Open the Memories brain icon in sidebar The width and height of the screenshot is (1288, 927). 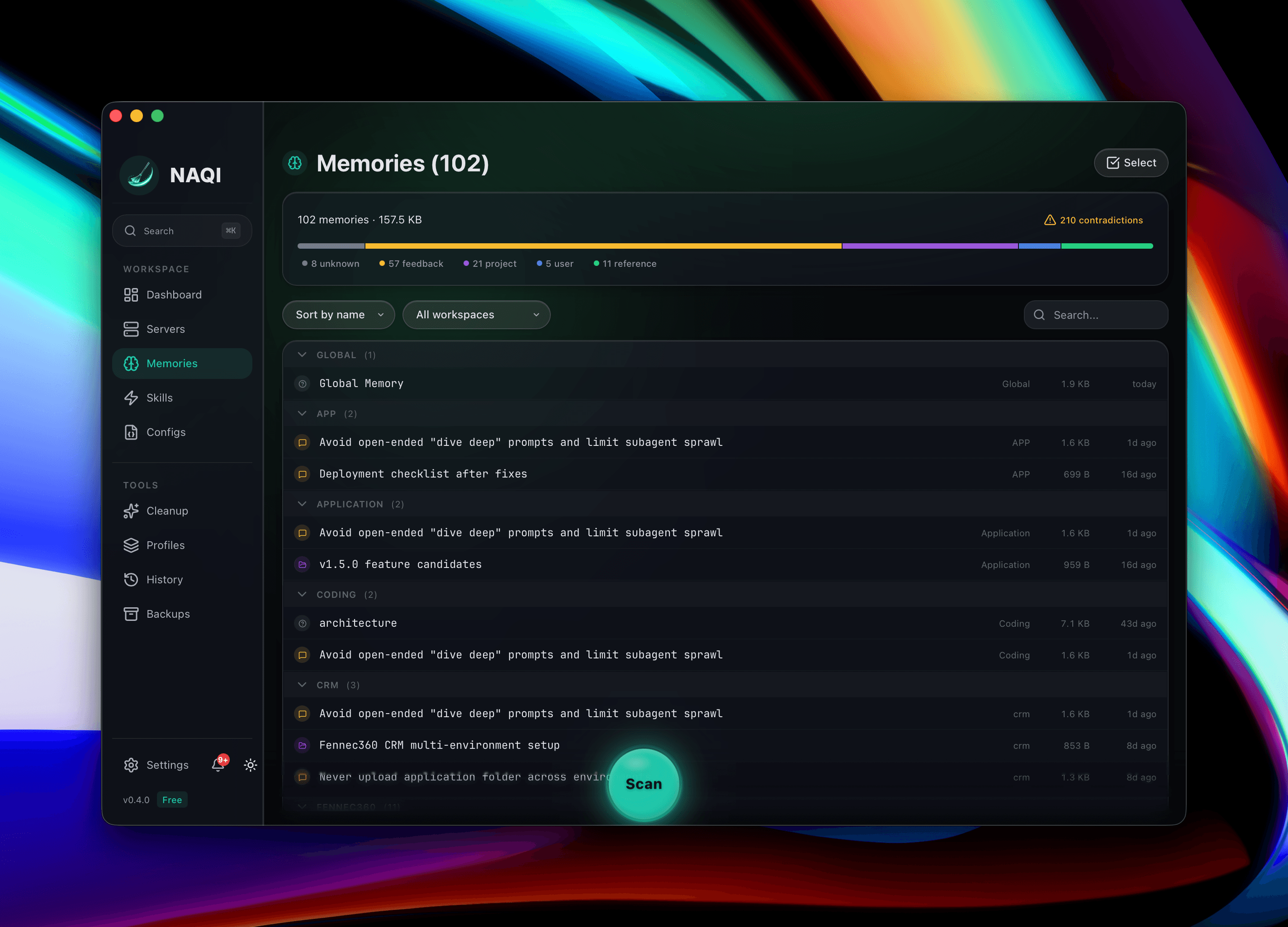coord(131,363)
